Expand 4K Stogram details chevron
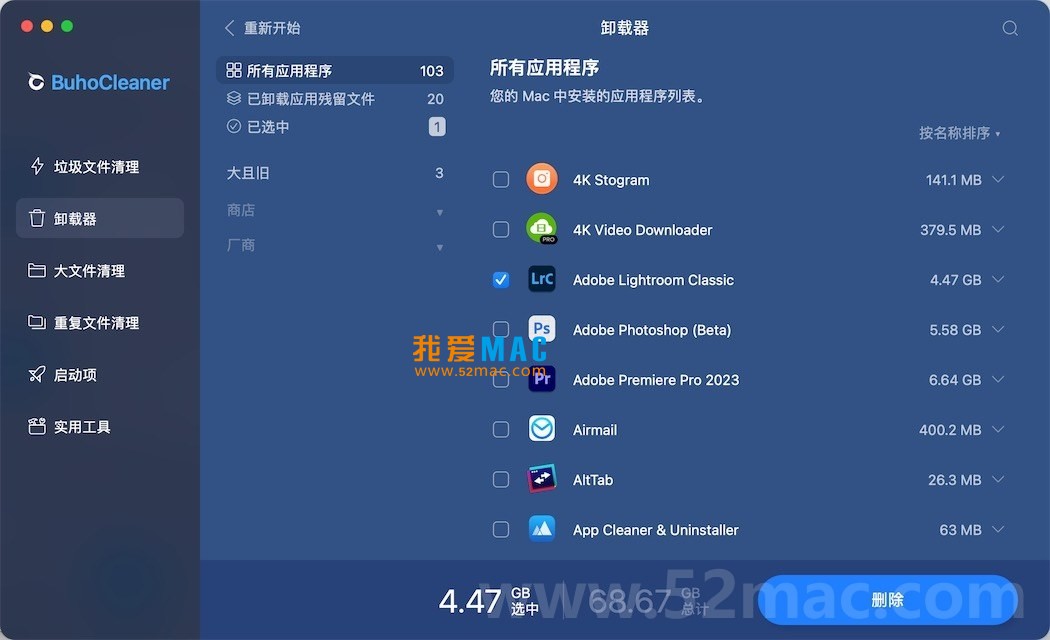 click(998, 179)
